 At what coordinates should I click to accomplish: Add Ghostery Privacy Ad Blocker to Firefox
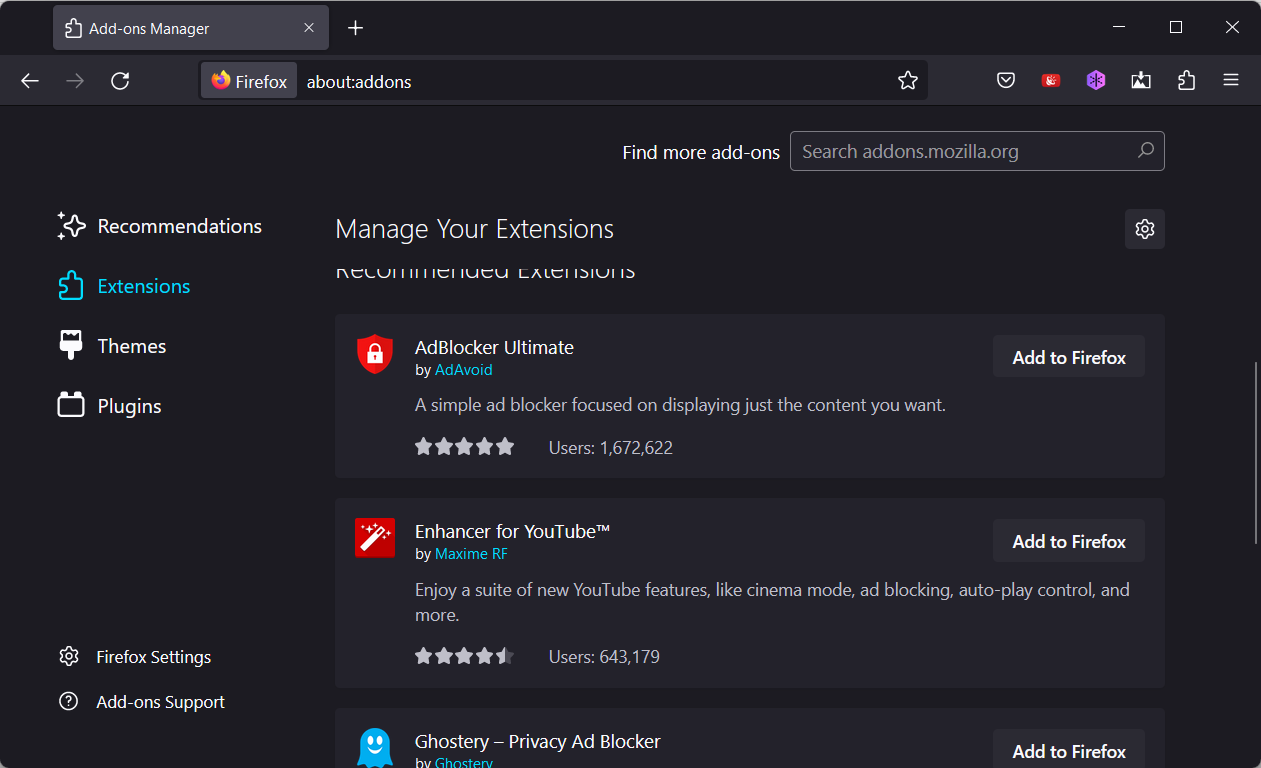coord(1069,751)
